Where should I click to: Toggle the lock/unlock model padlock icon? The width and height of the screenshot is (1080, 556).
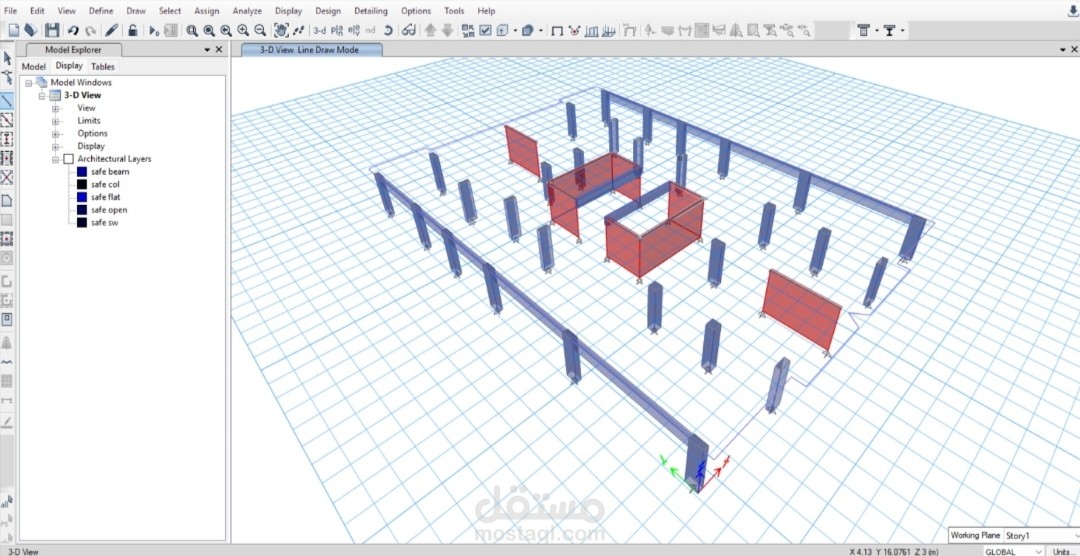click(x=132, y=30)
